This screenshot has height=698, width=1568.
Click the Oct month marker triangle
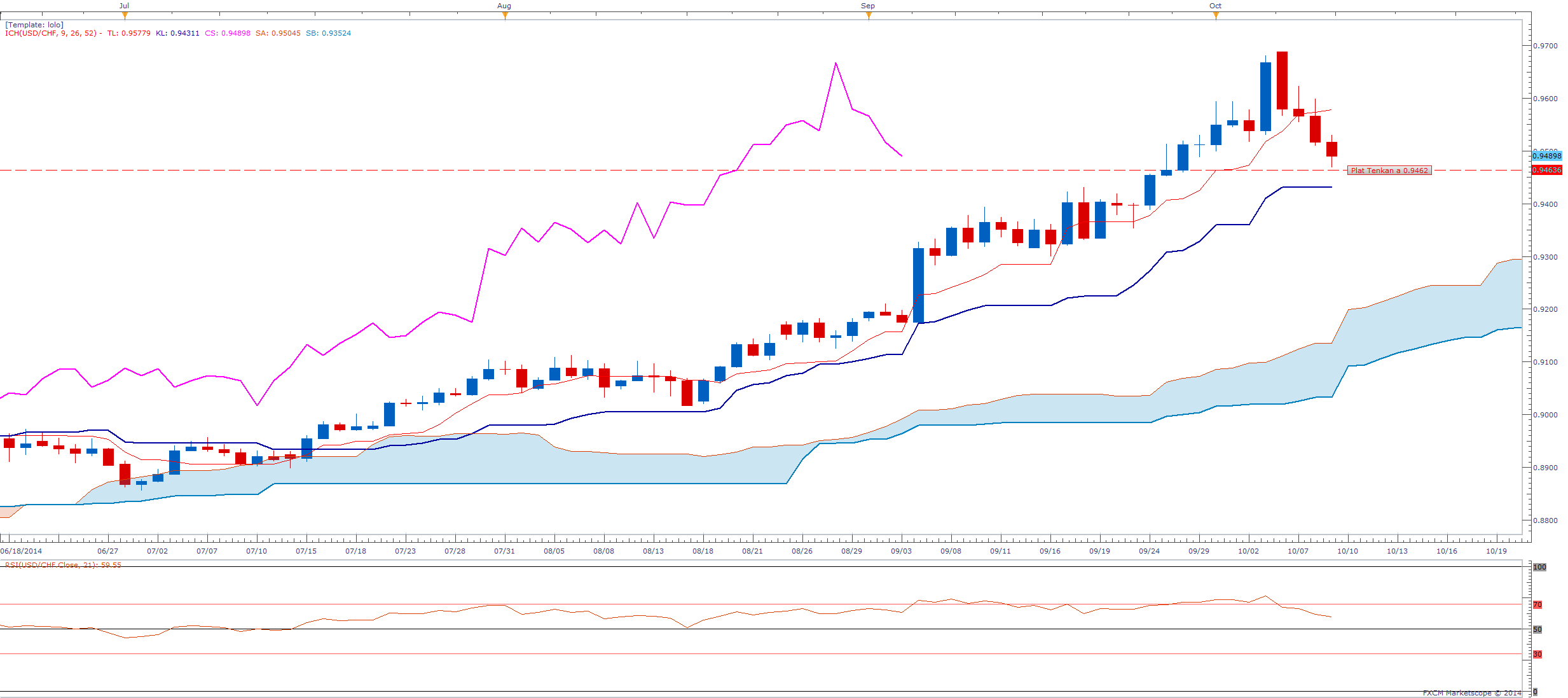(1216, 15)
